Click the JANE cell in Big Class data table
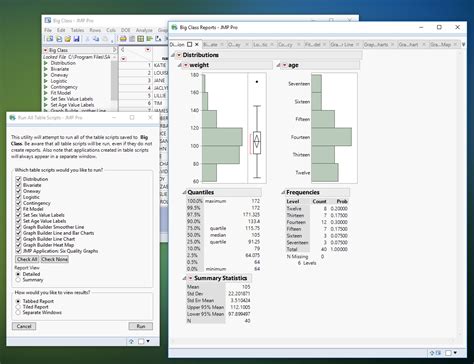The height and width of the screenshot is (364, 474). point(160,80)
